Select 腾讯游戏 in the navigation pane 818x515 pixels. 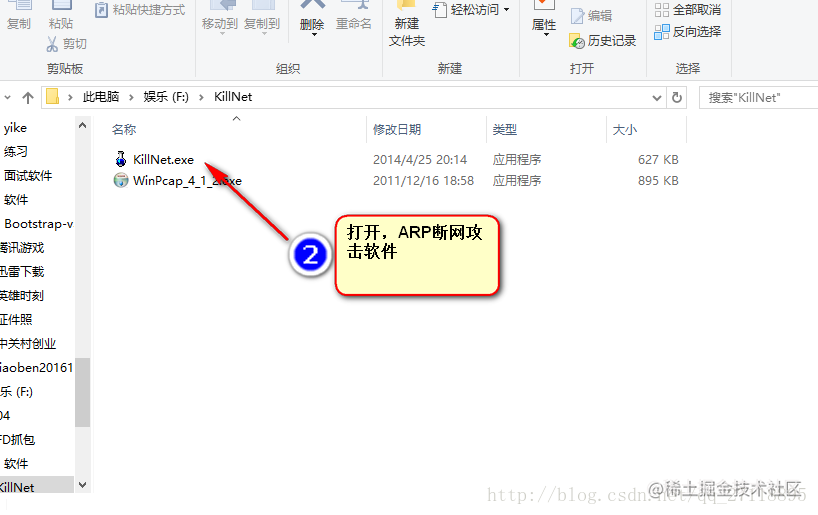[22, 248]
